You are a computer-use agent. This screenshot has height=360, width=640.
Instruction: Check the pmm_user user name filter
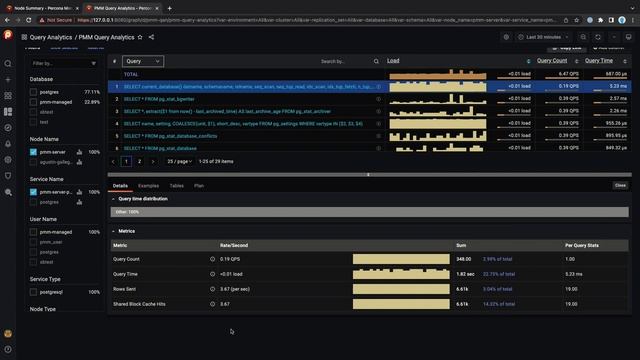point(33,242)
